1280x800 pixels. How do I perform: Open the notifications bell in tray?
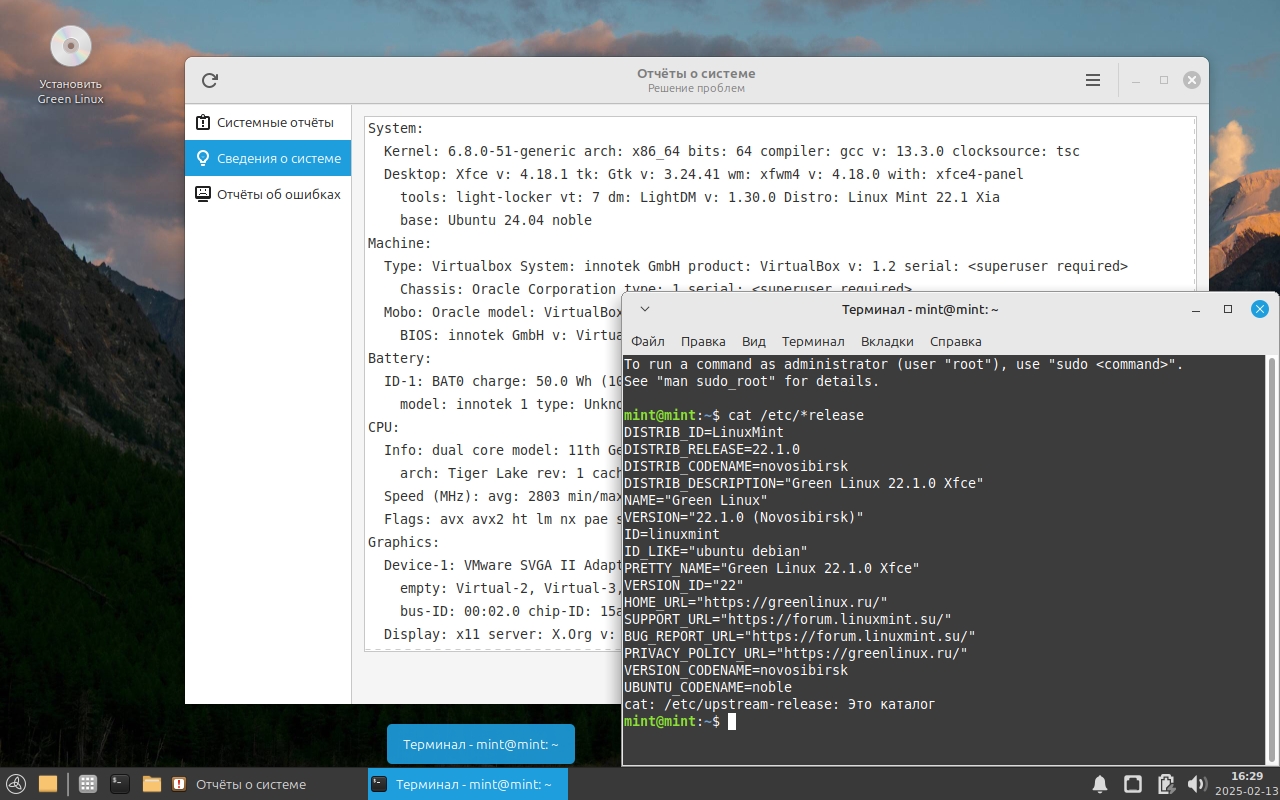coord(1099,784)
